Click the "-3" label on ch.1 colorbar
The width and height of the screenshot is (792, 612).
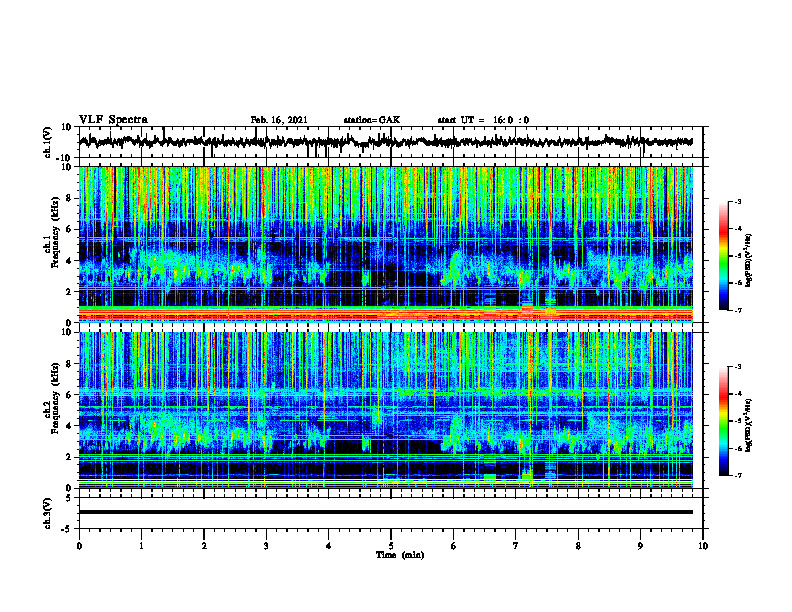[738, 202]
